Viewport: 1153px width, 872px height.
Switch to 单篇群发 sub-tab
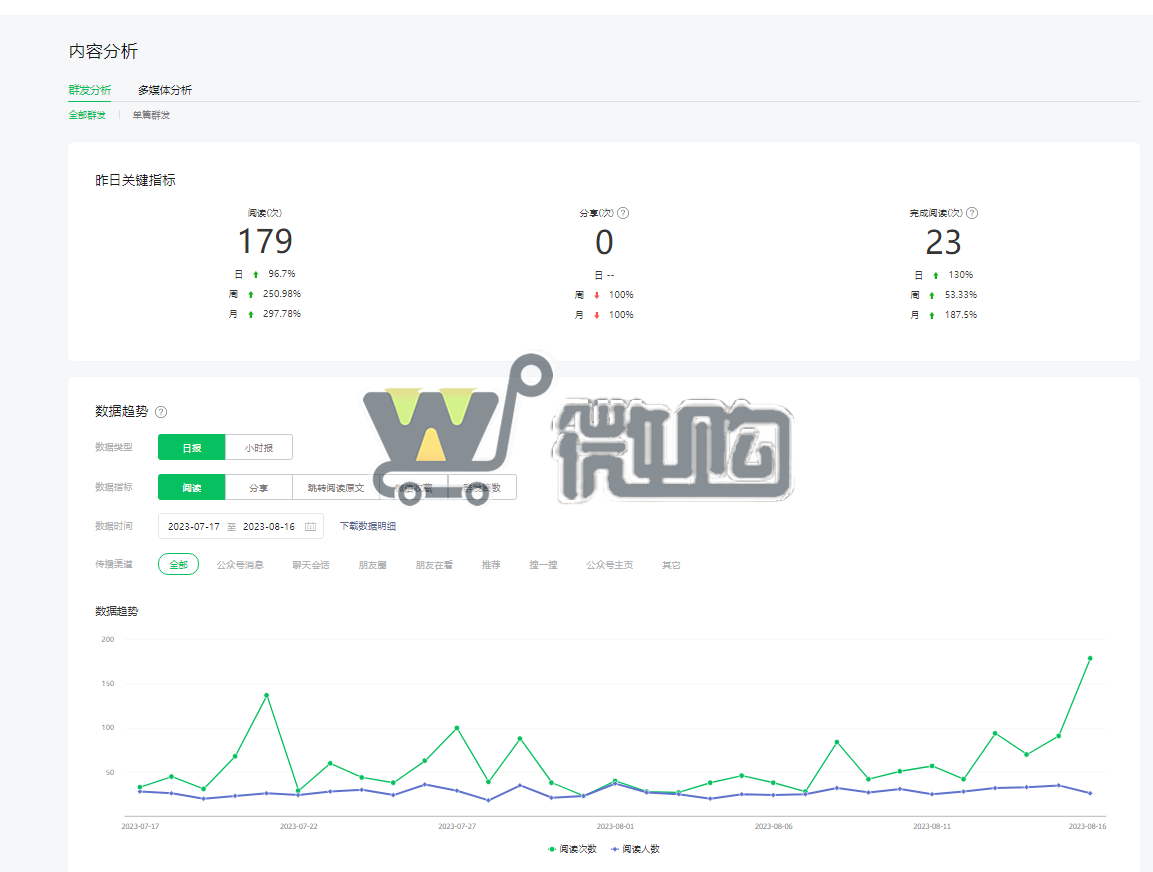tap(151, 115)
